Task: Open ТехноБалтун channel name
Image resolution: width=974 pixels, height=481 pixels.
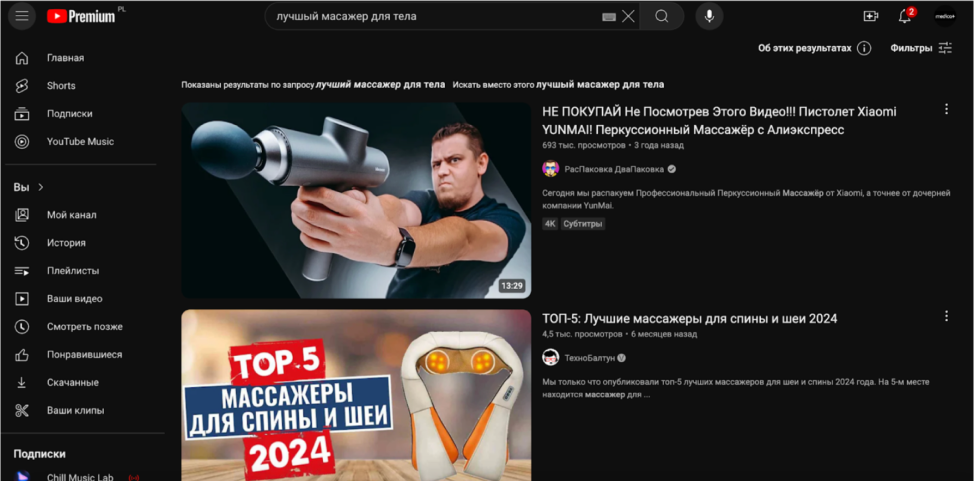Action: [590, 358]
